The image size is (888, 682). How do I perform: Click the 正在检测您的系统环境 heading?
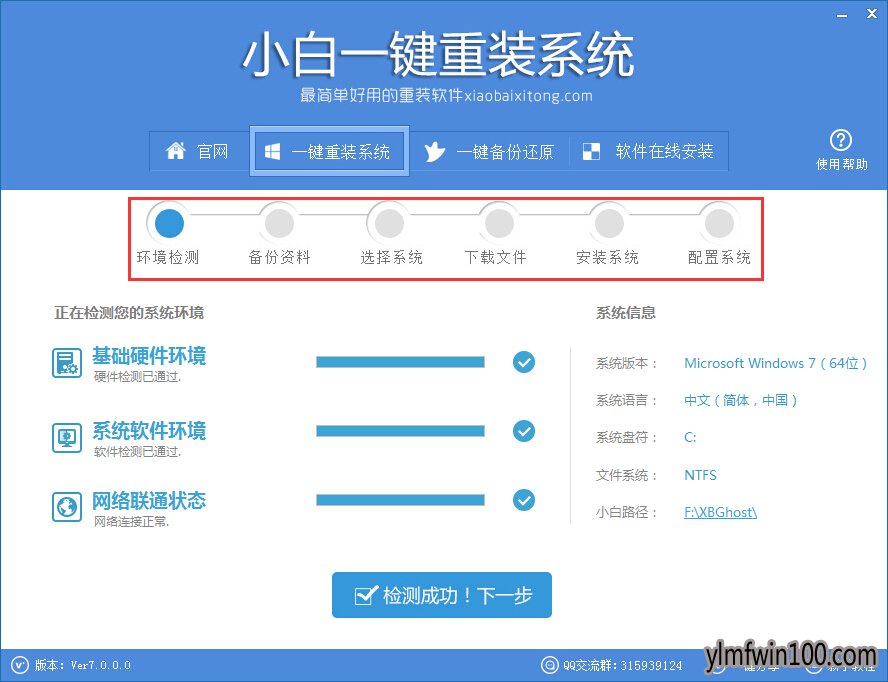click(x=129, y=313)
